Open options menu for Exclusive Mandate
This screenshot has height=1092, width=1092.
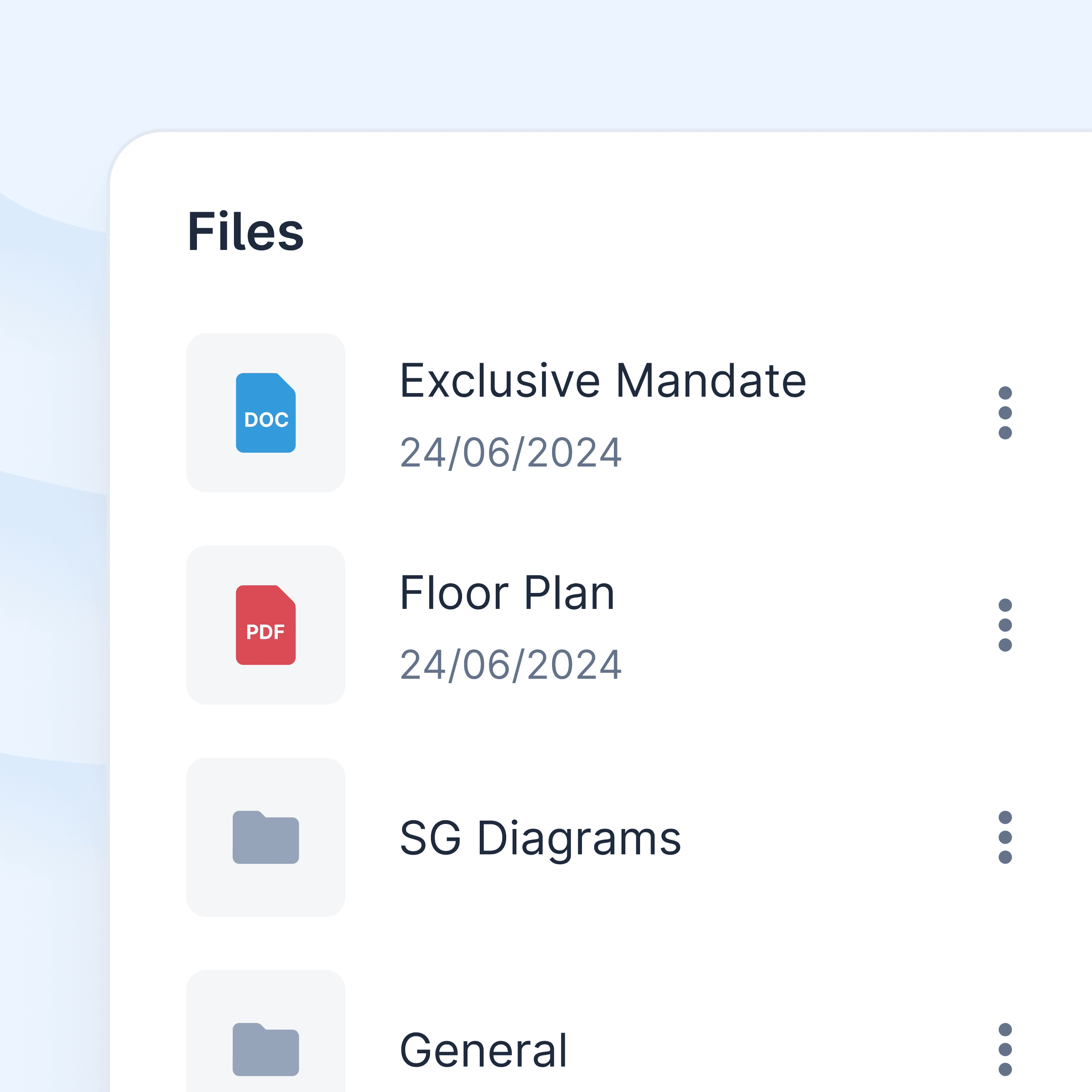tap(1005, 413)
